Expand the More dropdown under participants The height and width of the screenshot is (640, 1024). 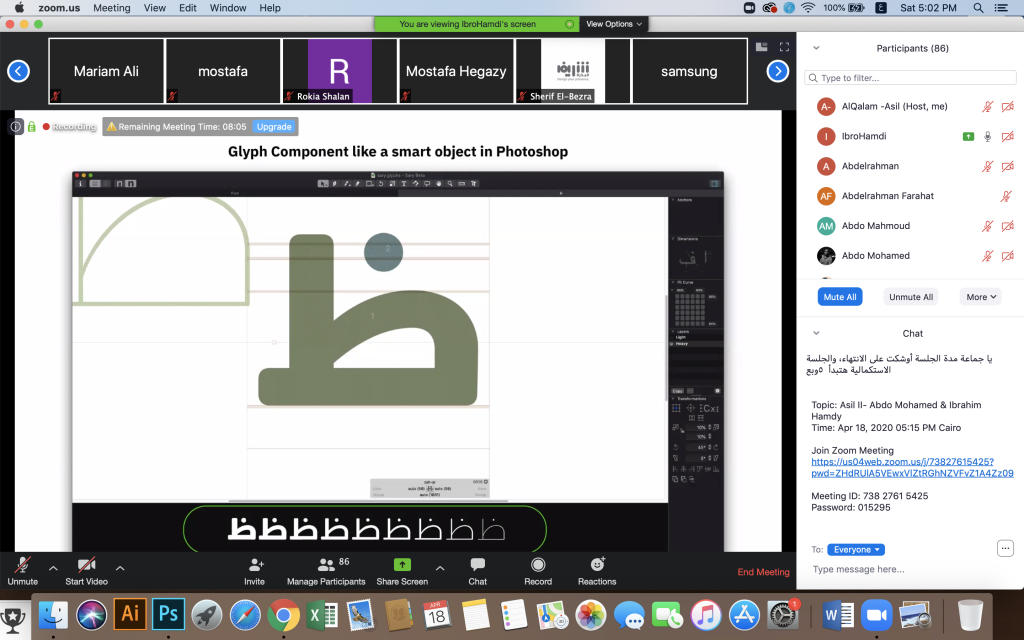point(980,297)
